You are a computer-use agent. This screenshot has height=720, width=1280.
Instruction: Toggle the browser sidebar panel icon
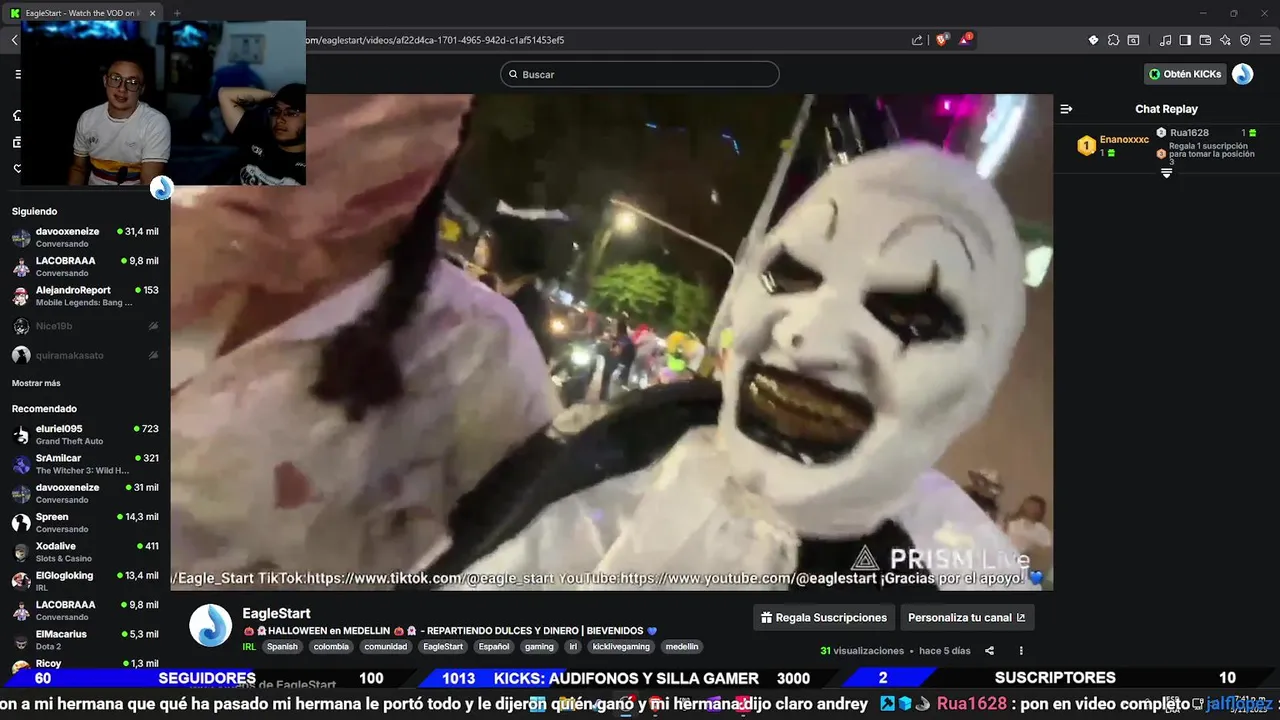point(1185,40)
